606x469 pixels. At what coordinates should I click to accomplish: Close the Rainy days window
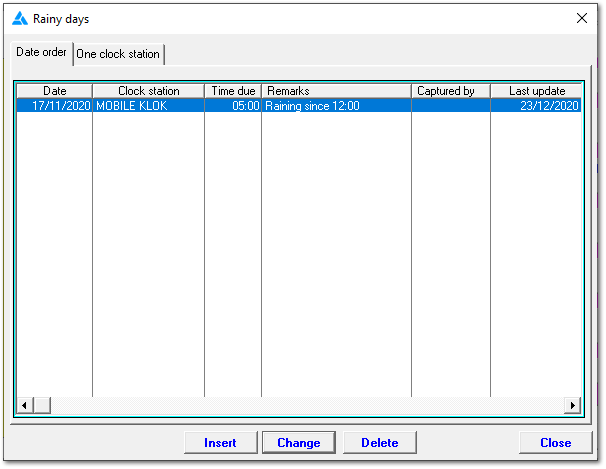(582, 18)
